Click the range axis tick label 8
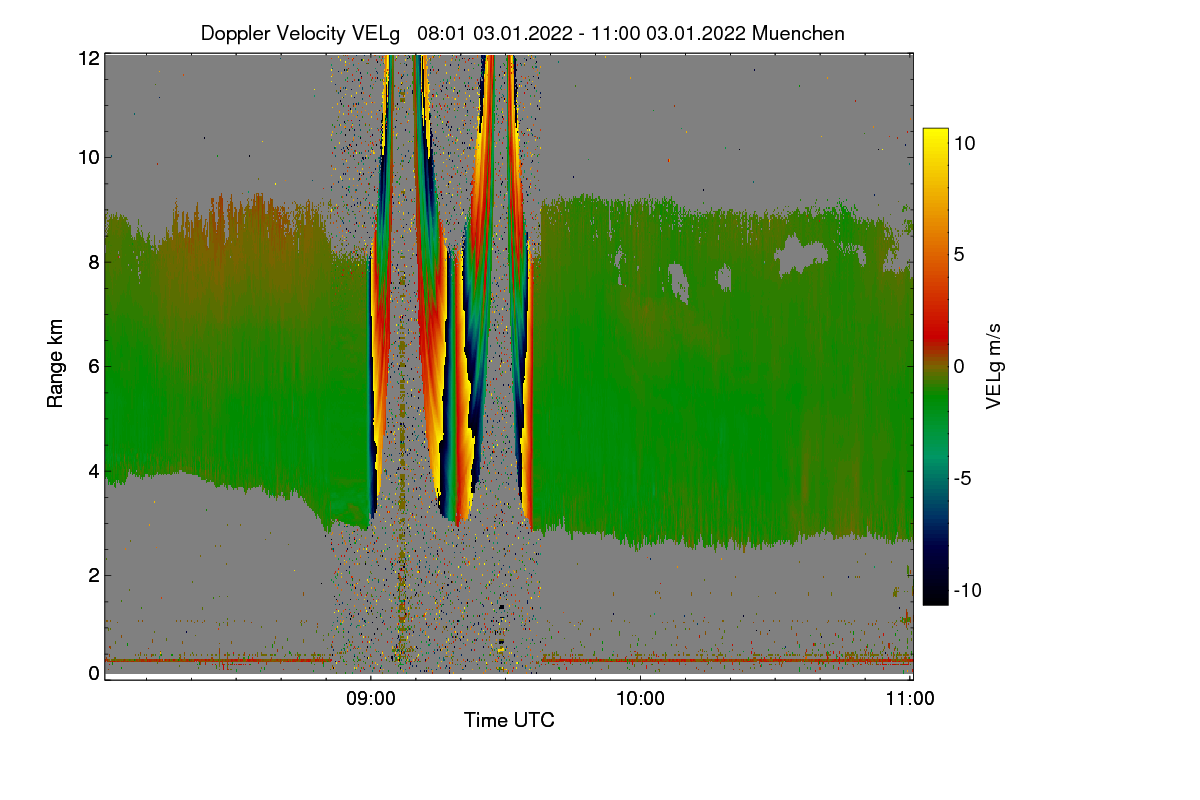The image size is (1200, 800). pyautogui.click(x=94, y=262)
